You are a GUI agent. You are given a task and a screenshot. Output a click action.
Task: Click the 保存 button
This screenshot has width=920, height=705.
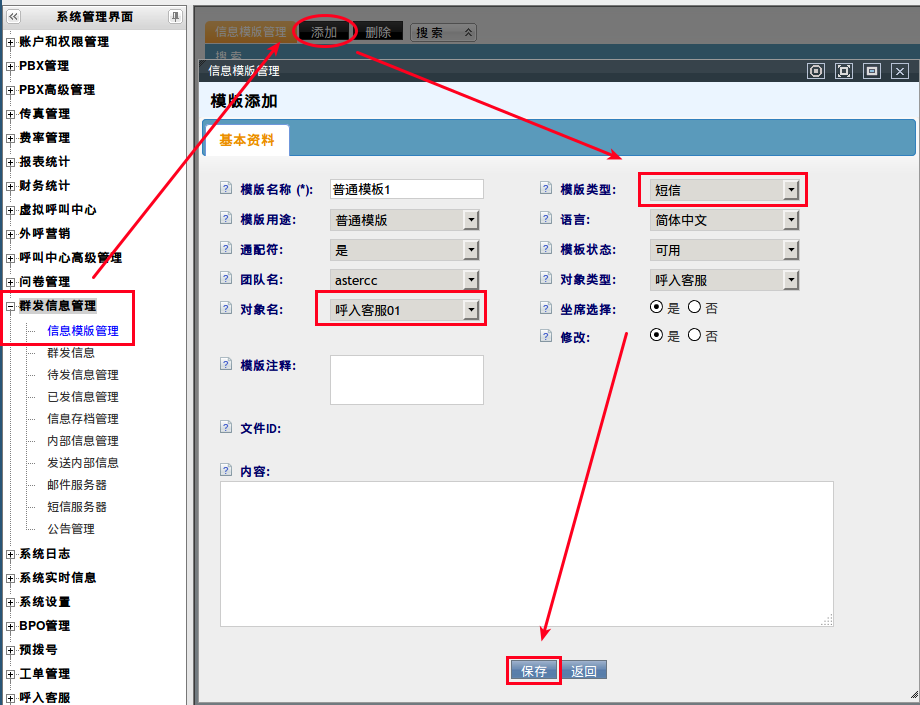(x=534, y=671)
